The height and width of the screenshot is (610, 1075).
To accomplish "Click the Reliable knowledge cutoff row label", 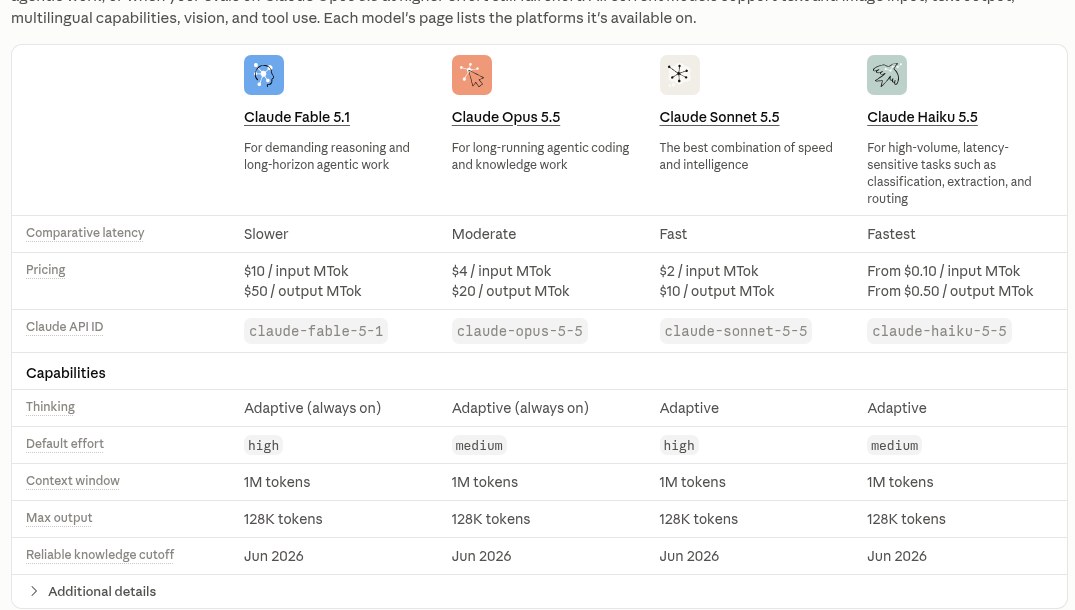I will [x=100, y=555].
